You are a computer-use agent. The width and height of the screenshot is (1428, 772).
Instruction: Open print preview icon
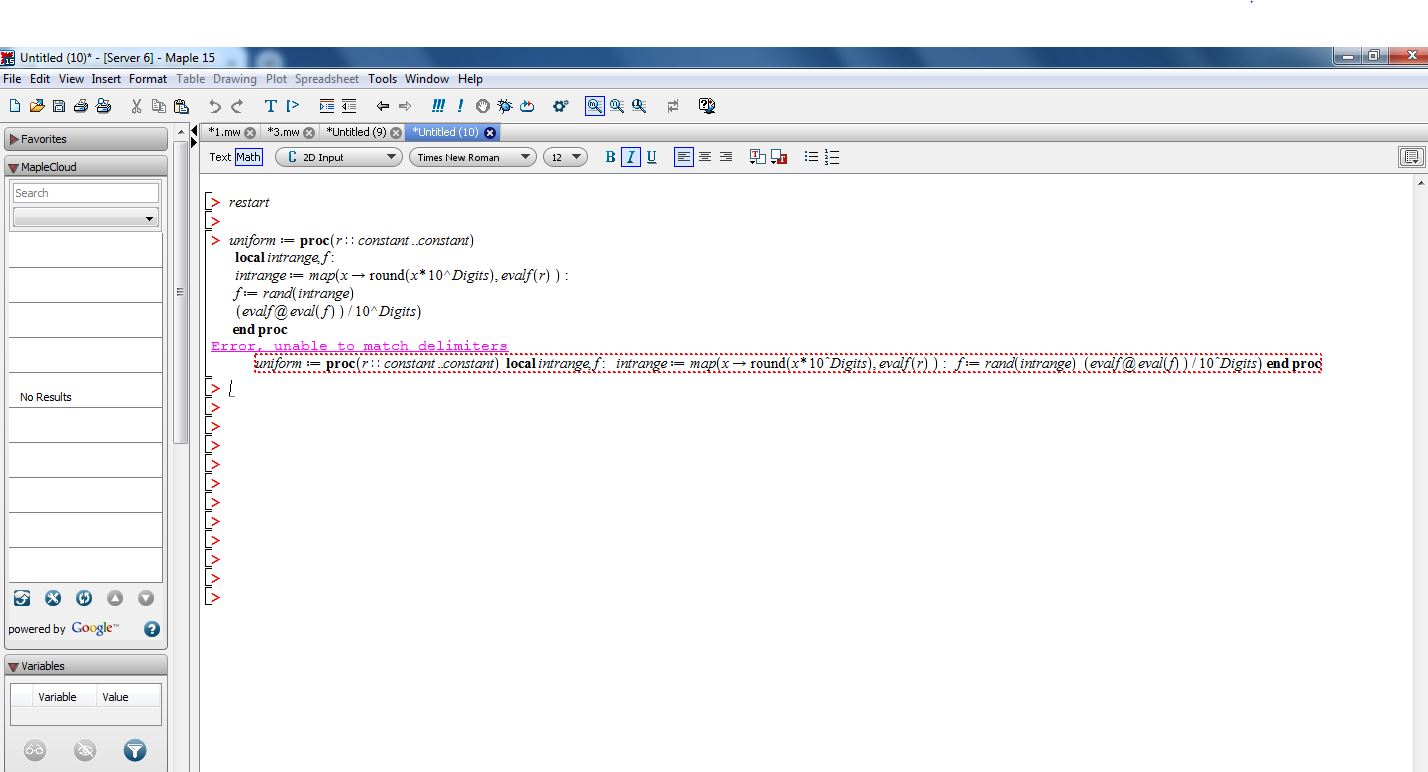coord(103,106)
